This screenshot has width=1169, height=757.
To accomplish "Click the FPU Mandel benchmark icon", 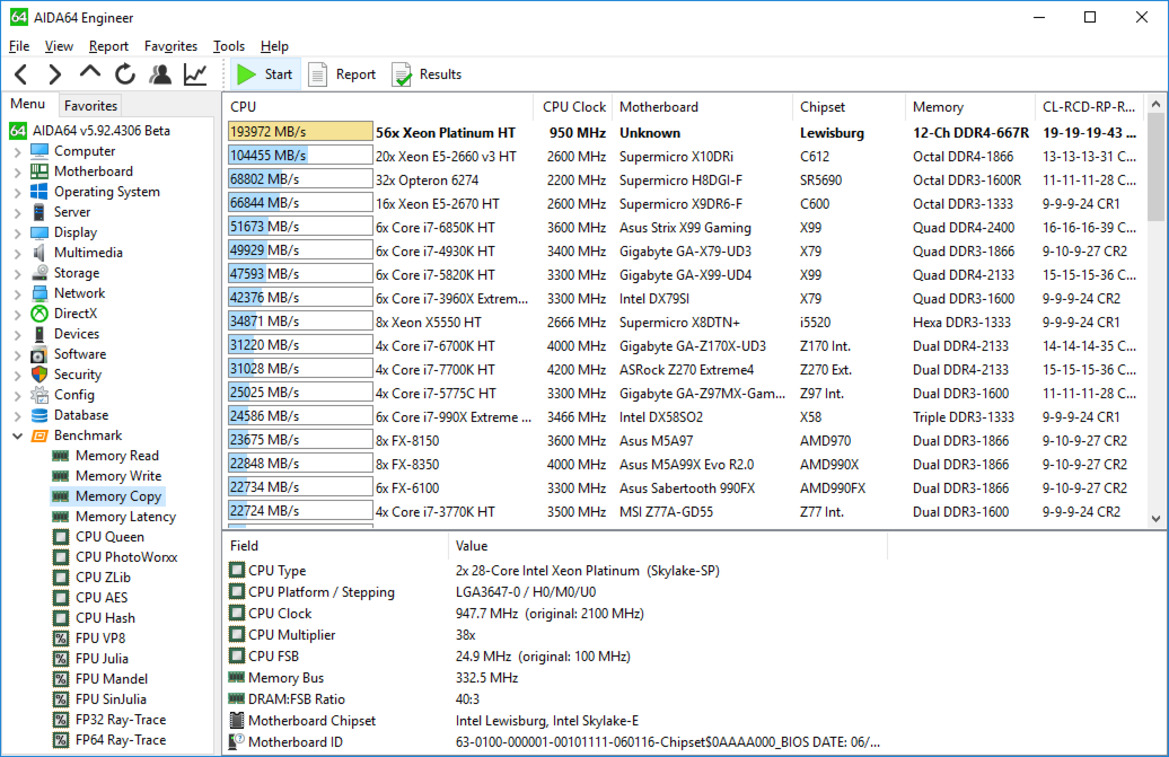I will click(x=61, y=679).
